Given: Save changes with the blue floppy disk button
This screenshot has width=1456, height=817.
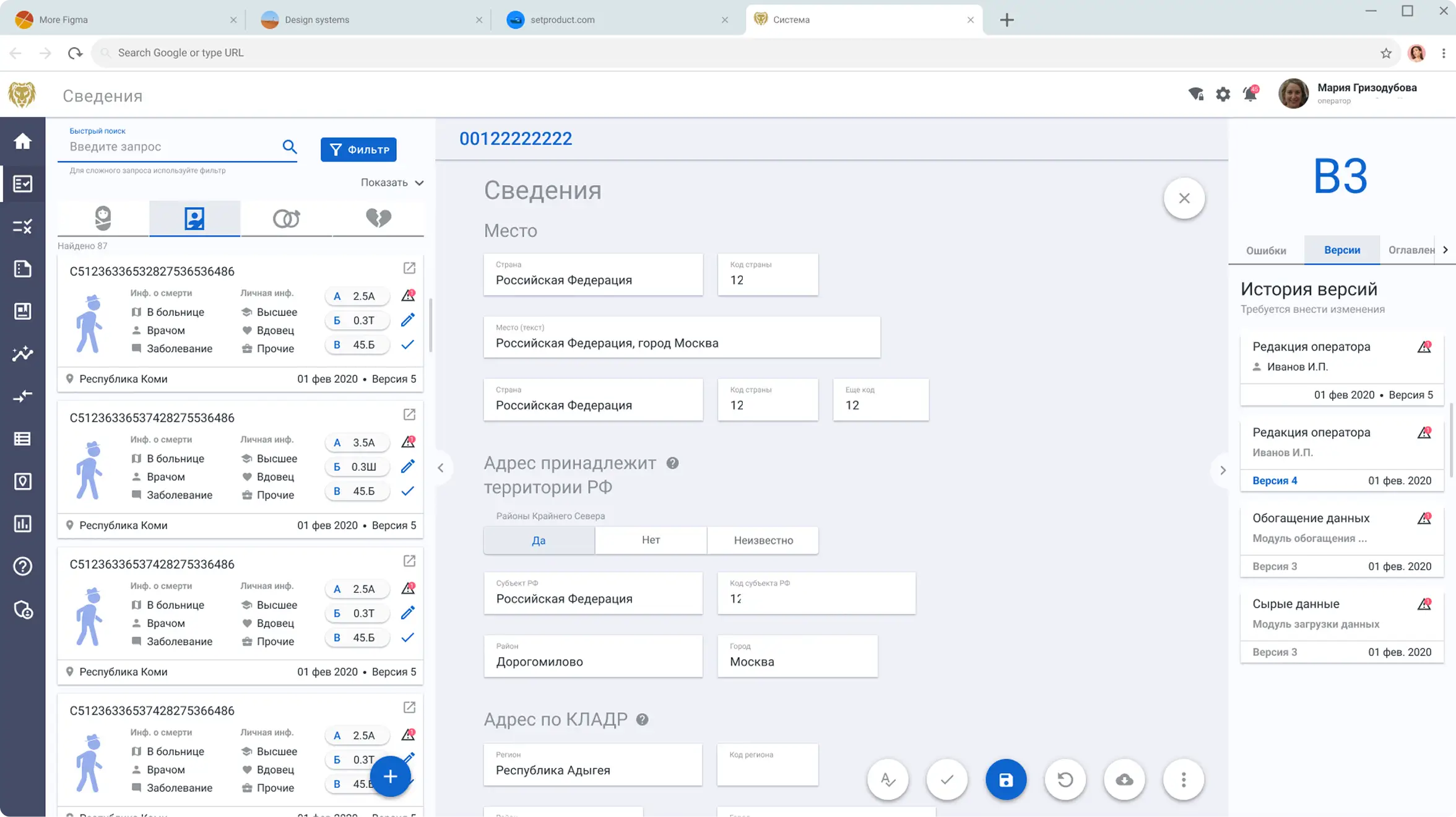Looking at the screenshot, I should point(1006,780).
